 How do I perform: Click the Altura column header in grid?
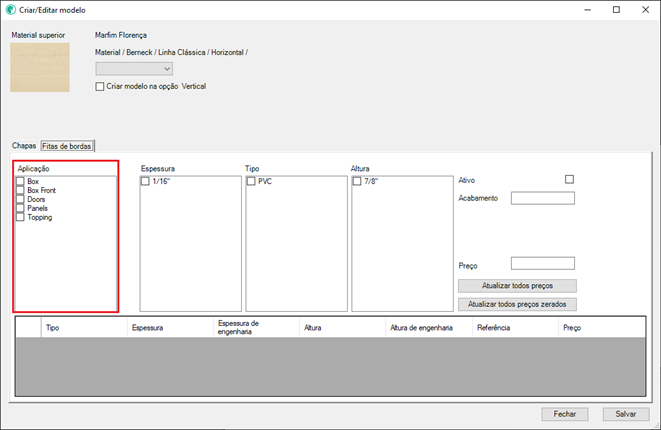(x=342, y=328)
